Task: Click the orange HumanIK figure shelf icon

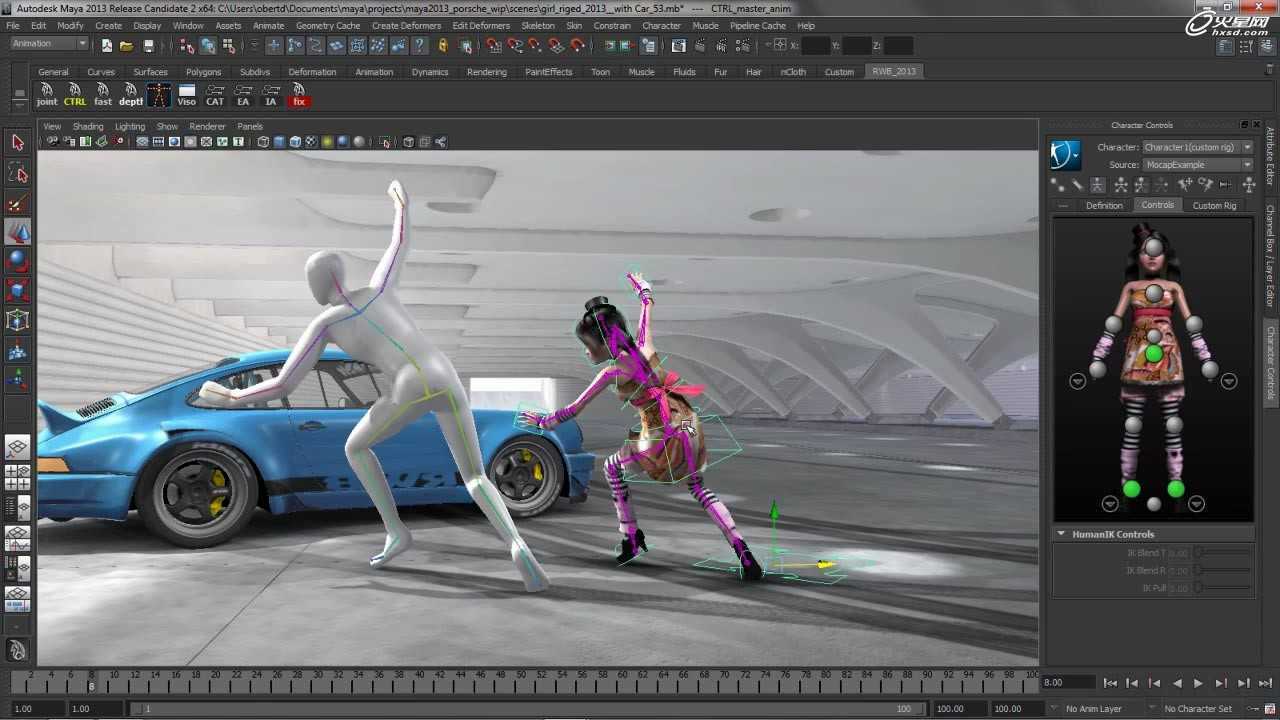Action: (159, 95)
